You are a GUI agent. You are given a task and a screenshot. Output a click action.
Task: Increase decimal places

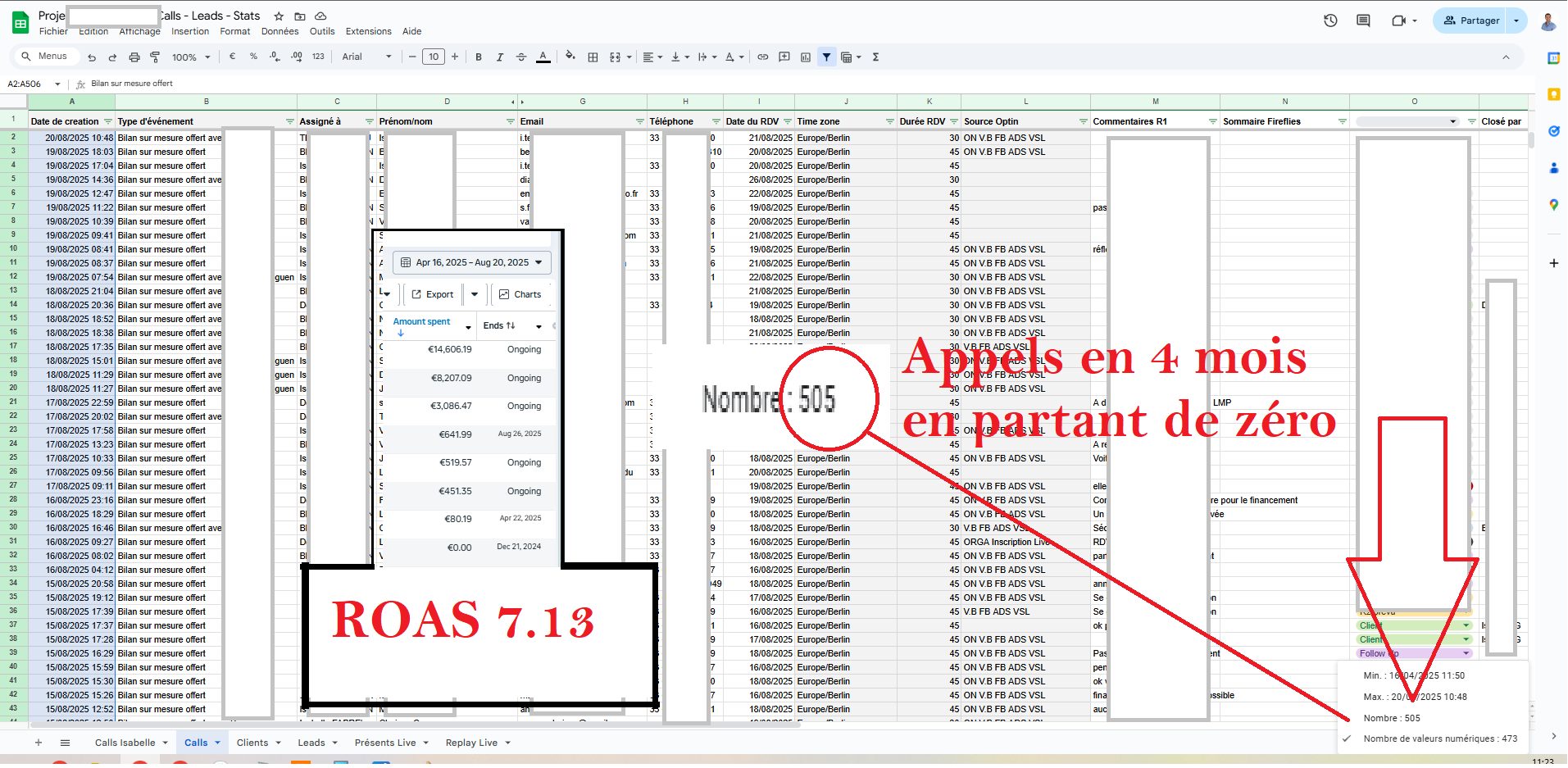[x=297, y=57]
